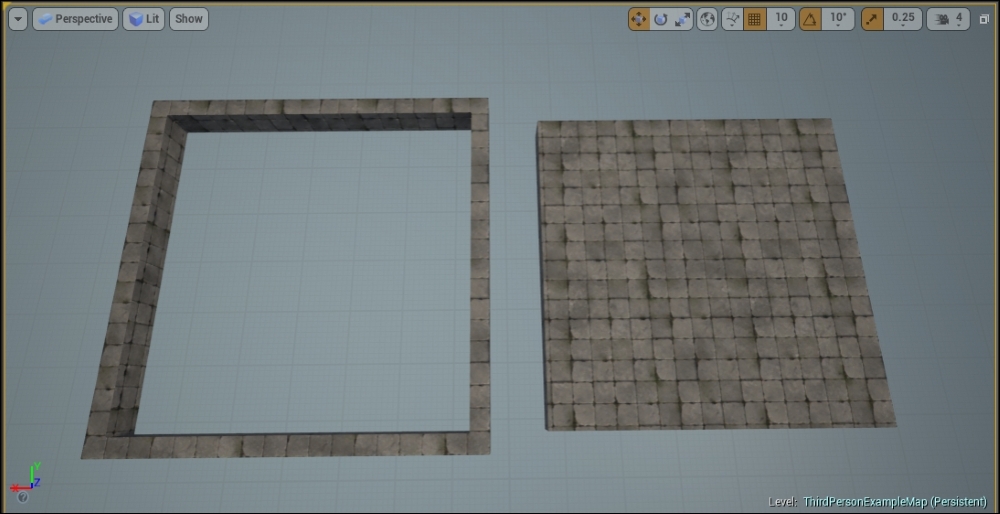Open grid snap size dropdown showing 10
The height and width of the screenshot is (514, 1000).
781,19
